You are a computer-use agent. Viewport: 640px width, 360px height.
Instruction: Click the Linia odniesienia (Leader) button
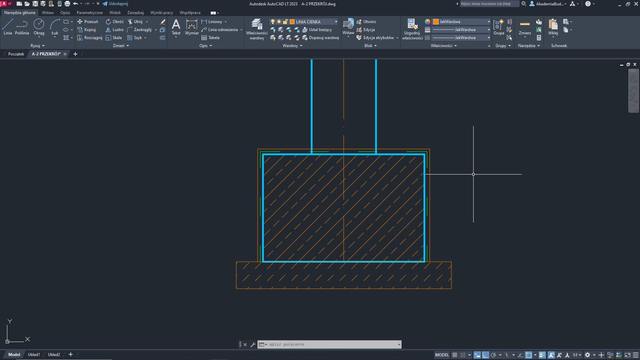(x=220, y=30)
